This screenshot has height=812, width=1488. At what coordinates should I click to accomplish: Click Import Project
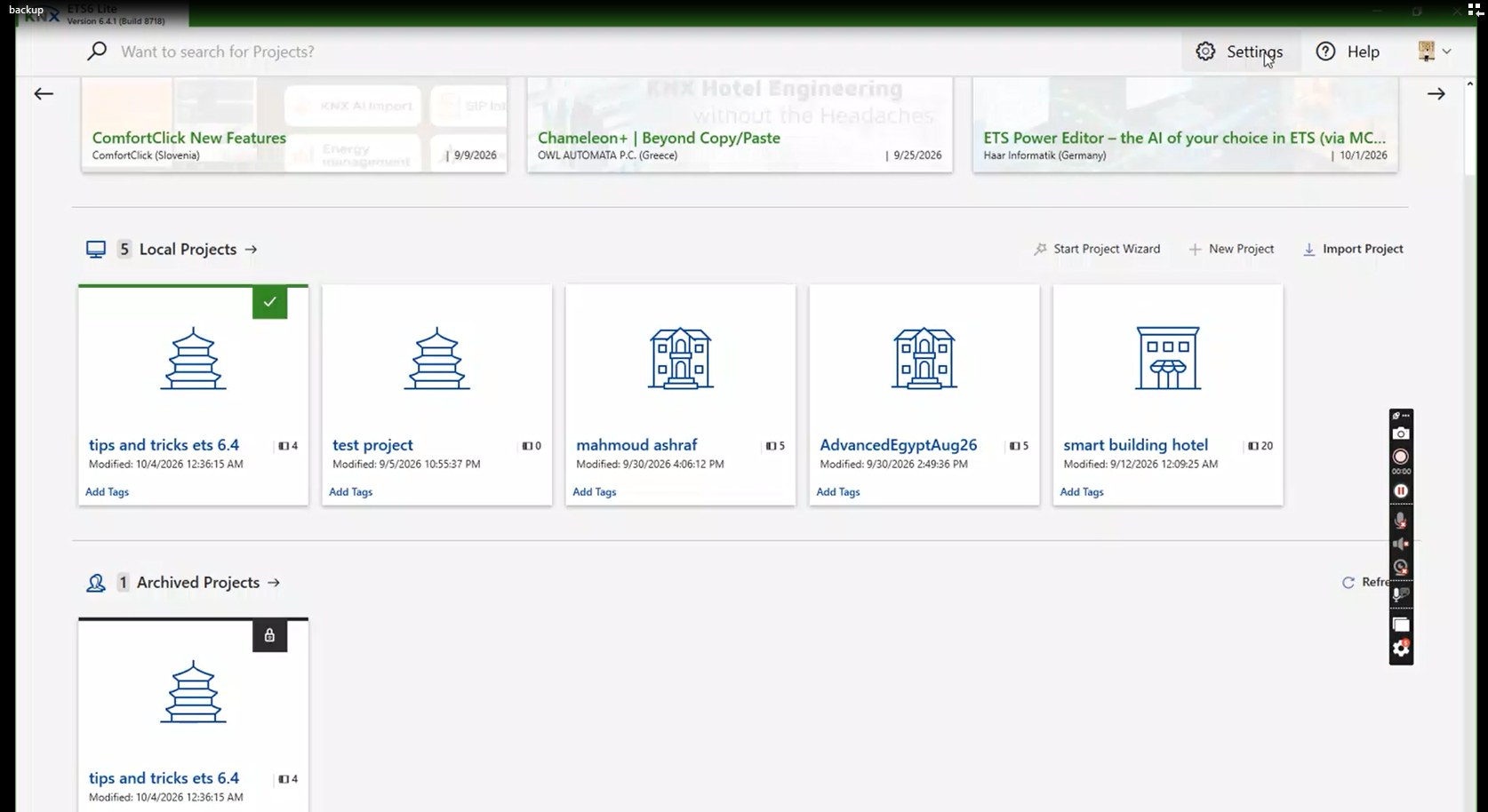point(1353,249)
